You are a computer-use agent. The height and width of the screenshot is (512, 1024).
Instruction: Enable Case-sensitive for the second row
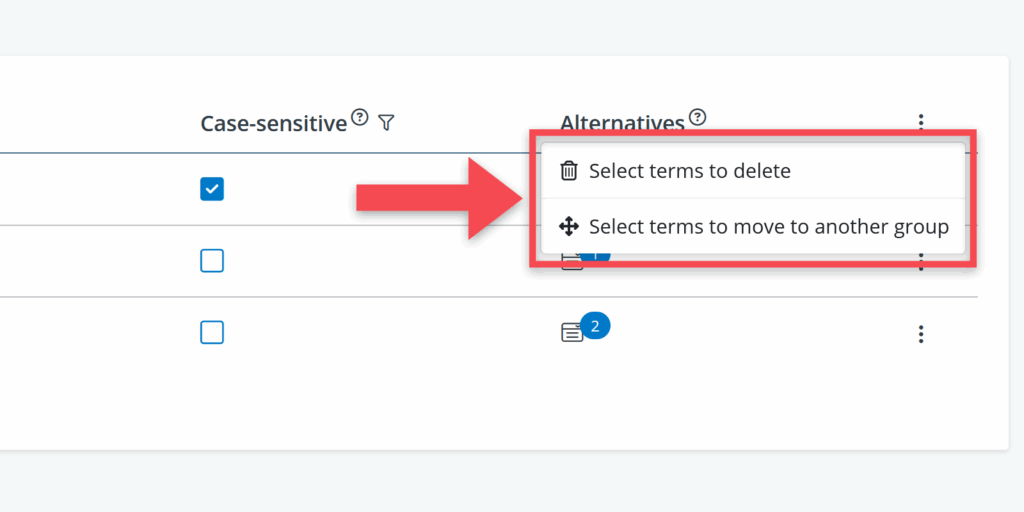(212, 261)
